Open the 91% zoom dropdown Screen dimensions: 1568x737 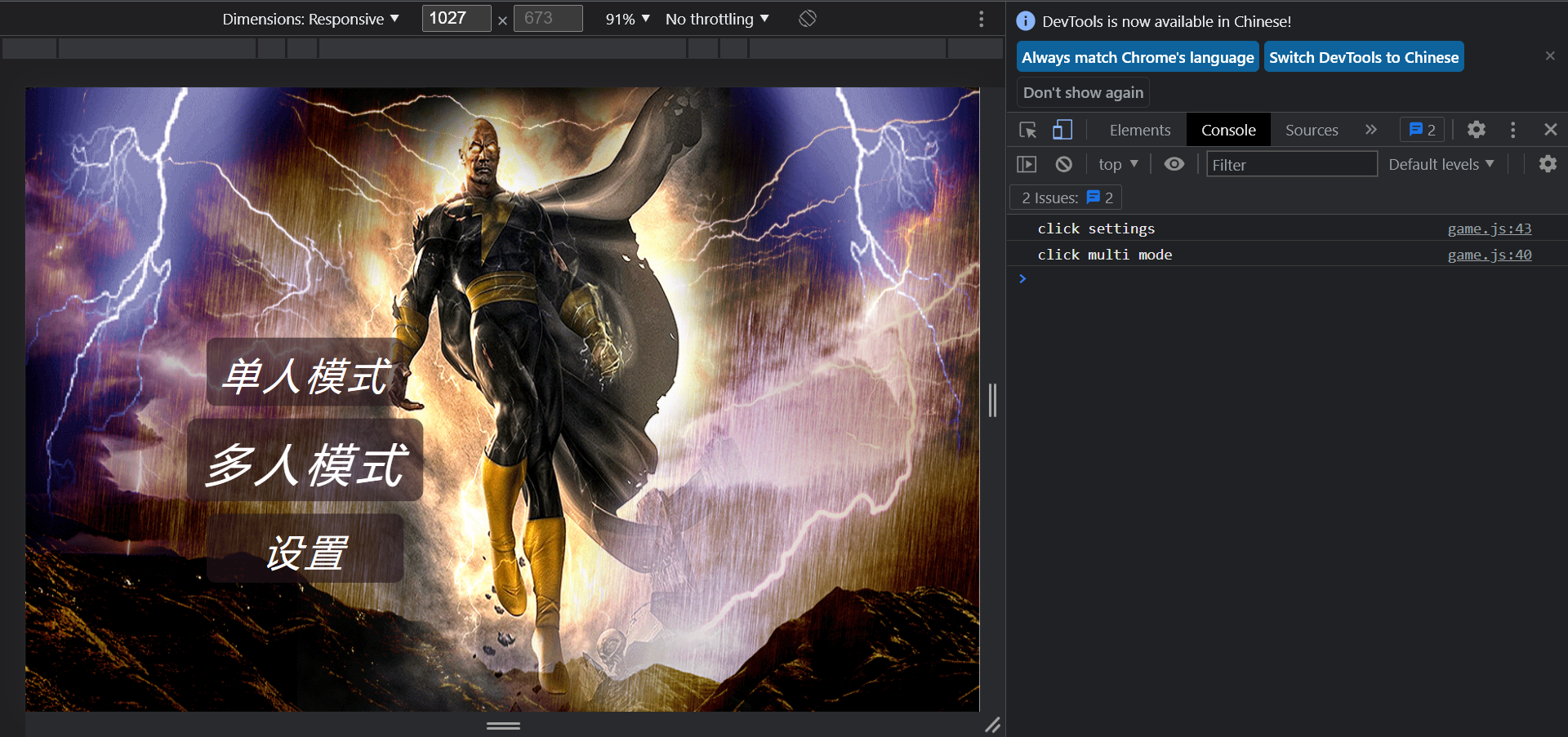[x=627, y=19]
